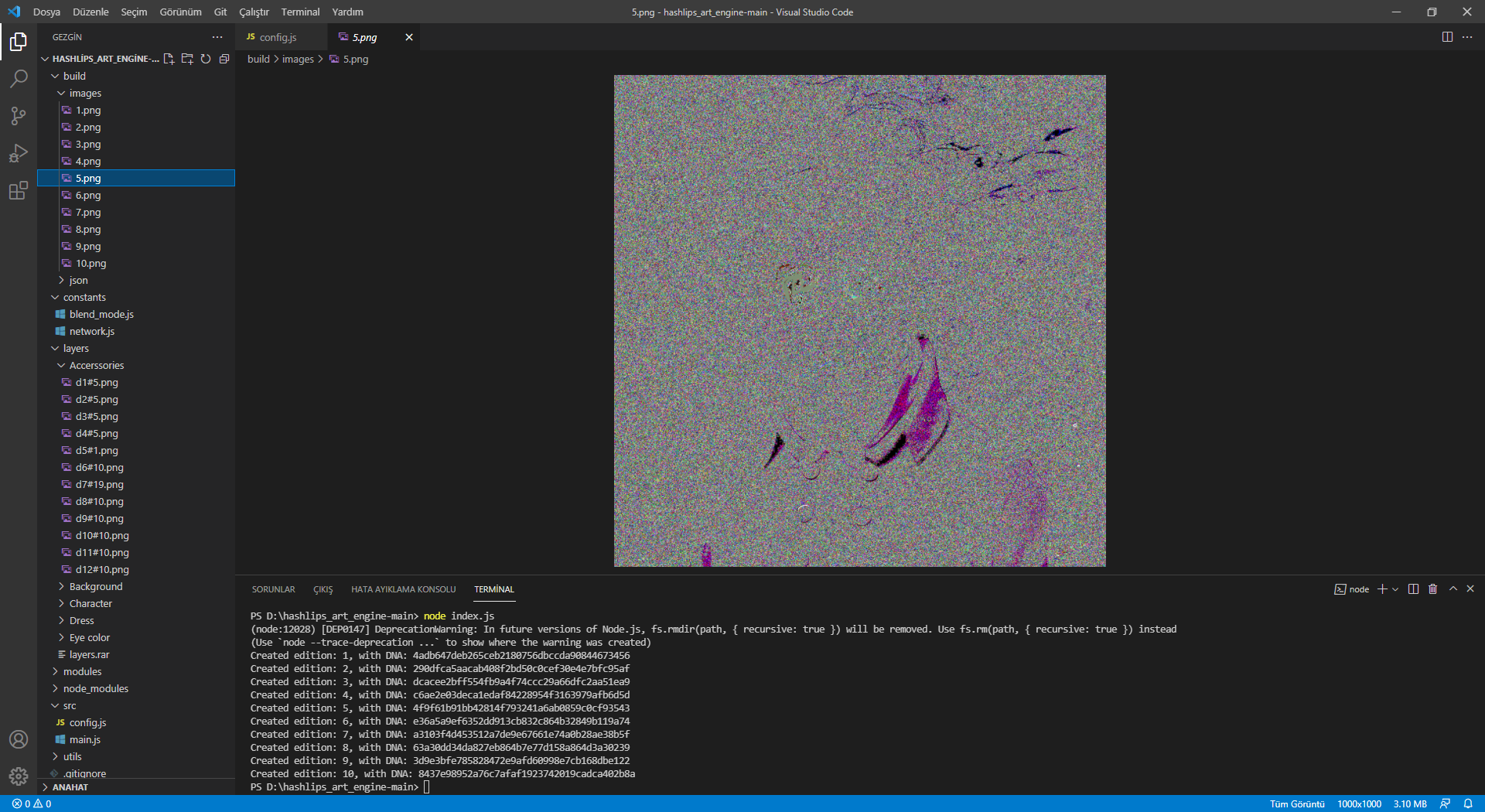Expand the ANAHAT outline section
This screenshot has height=812, width=1485.
pos(136,787)
